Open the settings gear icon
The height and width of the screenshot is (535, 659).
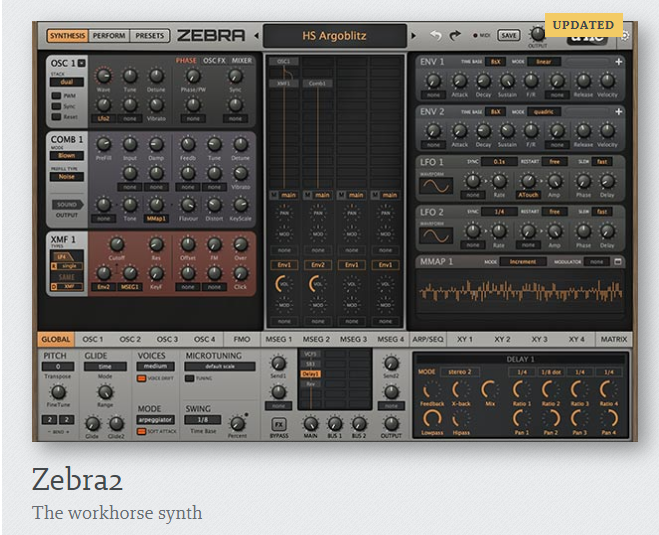[625, 36]
